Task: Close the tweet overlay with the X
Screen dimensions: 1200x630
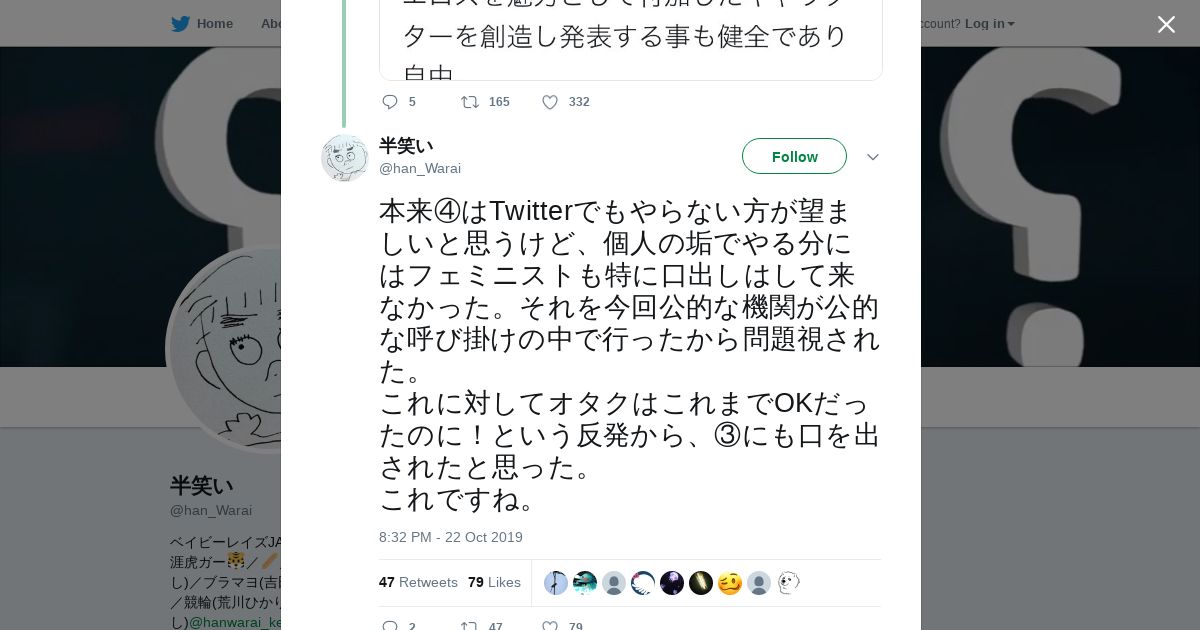Action: click(1166, 24)
